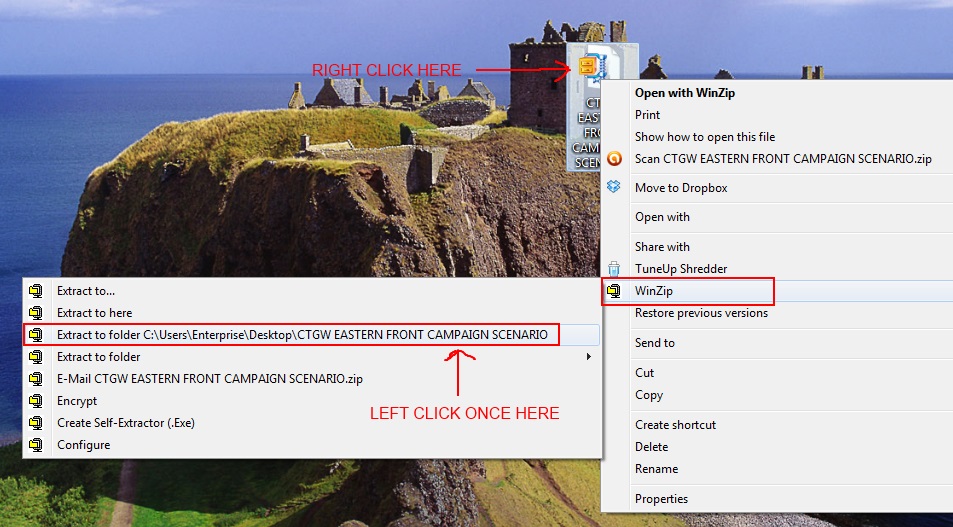Click the WinZip icon beside 'Extract to...'

pyautogui.click(x=36, y=291)
